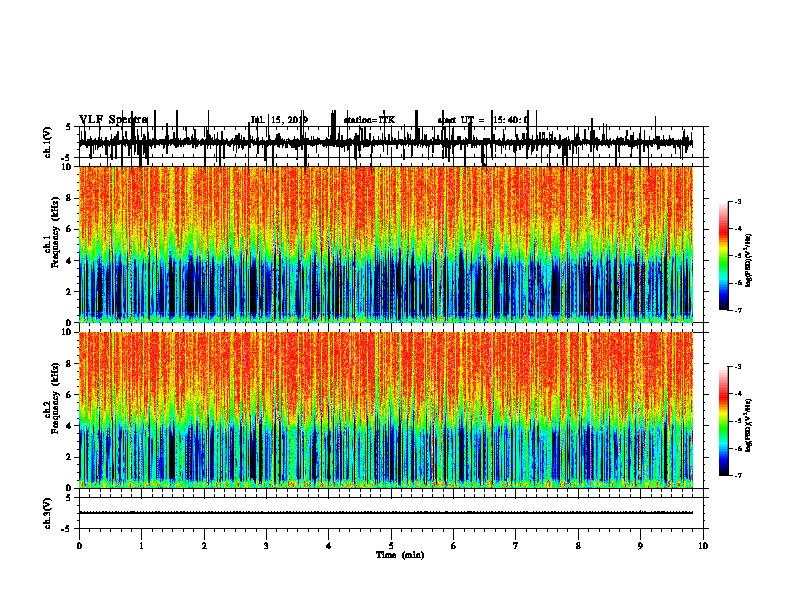Click x-axis tick label '4'
This screenshot has height=612, width=792.
coord(329,546)
